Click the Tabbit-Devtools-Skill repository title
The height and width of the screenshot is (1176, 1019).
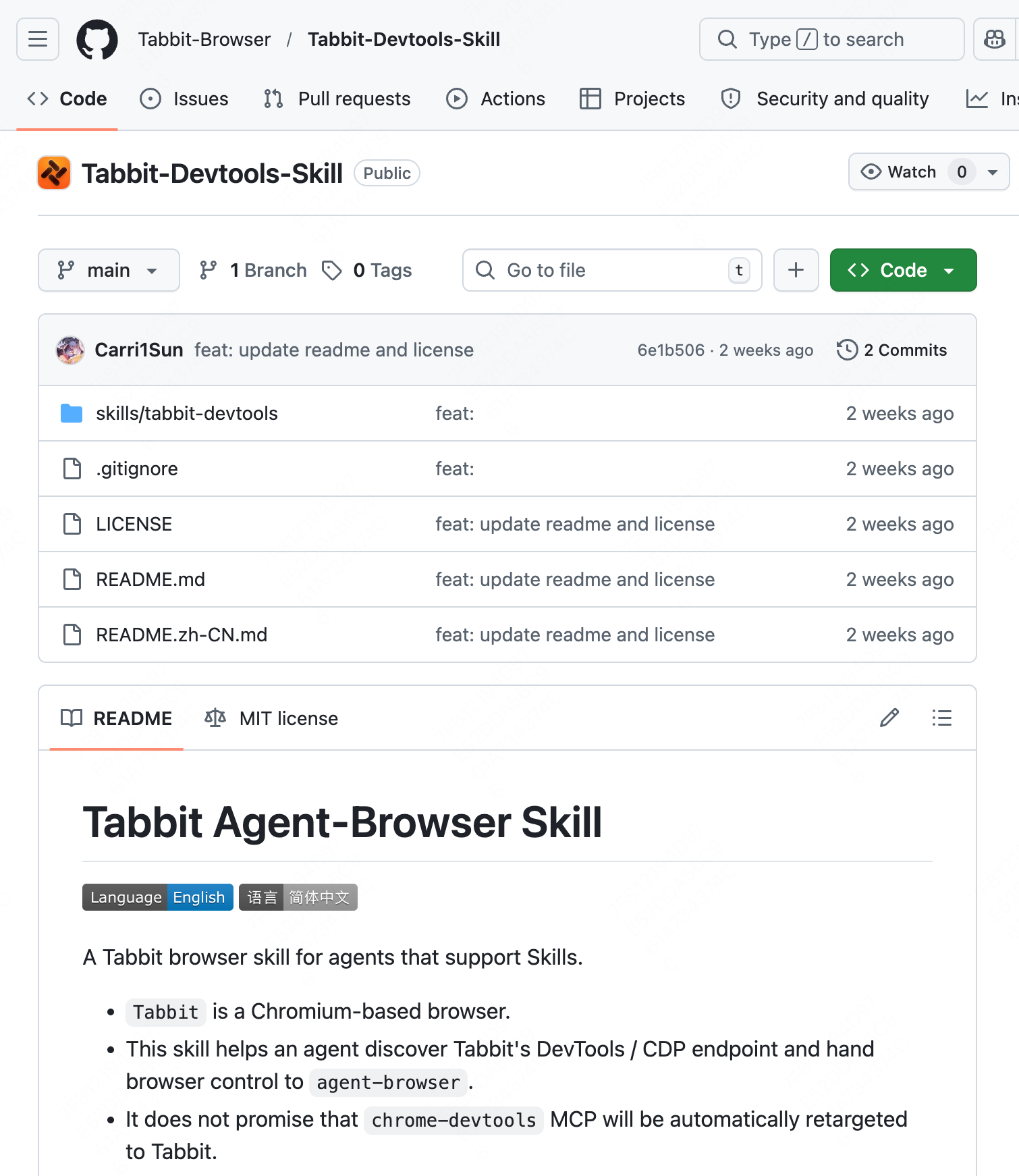click(x=212, y=173)
